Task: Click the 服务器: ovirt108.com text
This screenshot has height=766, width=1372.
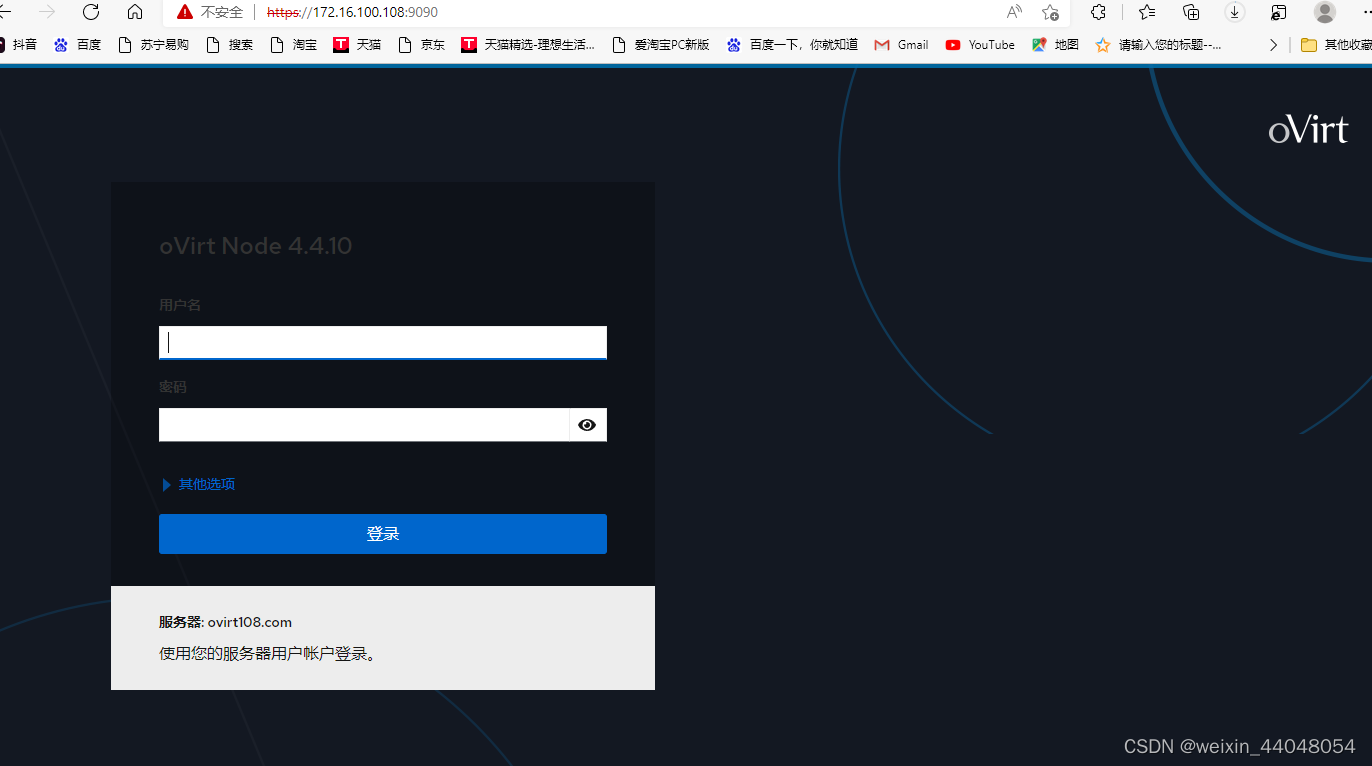Action: pos(225,622)
